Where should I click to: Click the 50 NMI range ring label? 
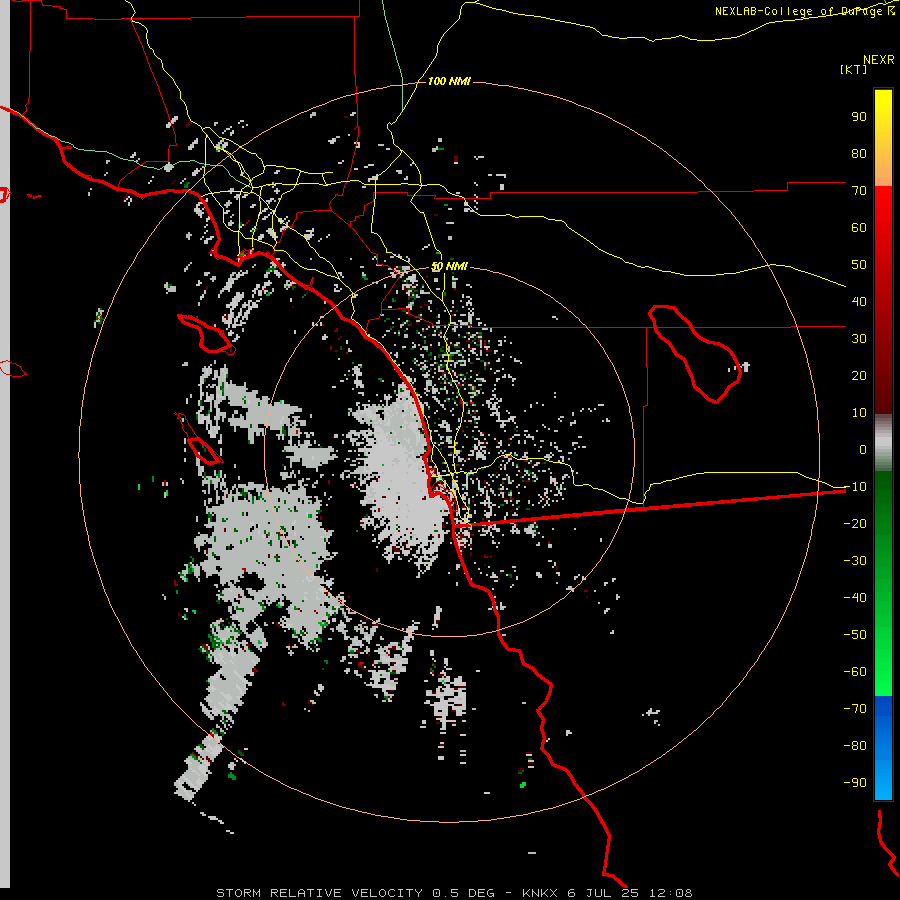pyautogui.click(x=449, y=266)
